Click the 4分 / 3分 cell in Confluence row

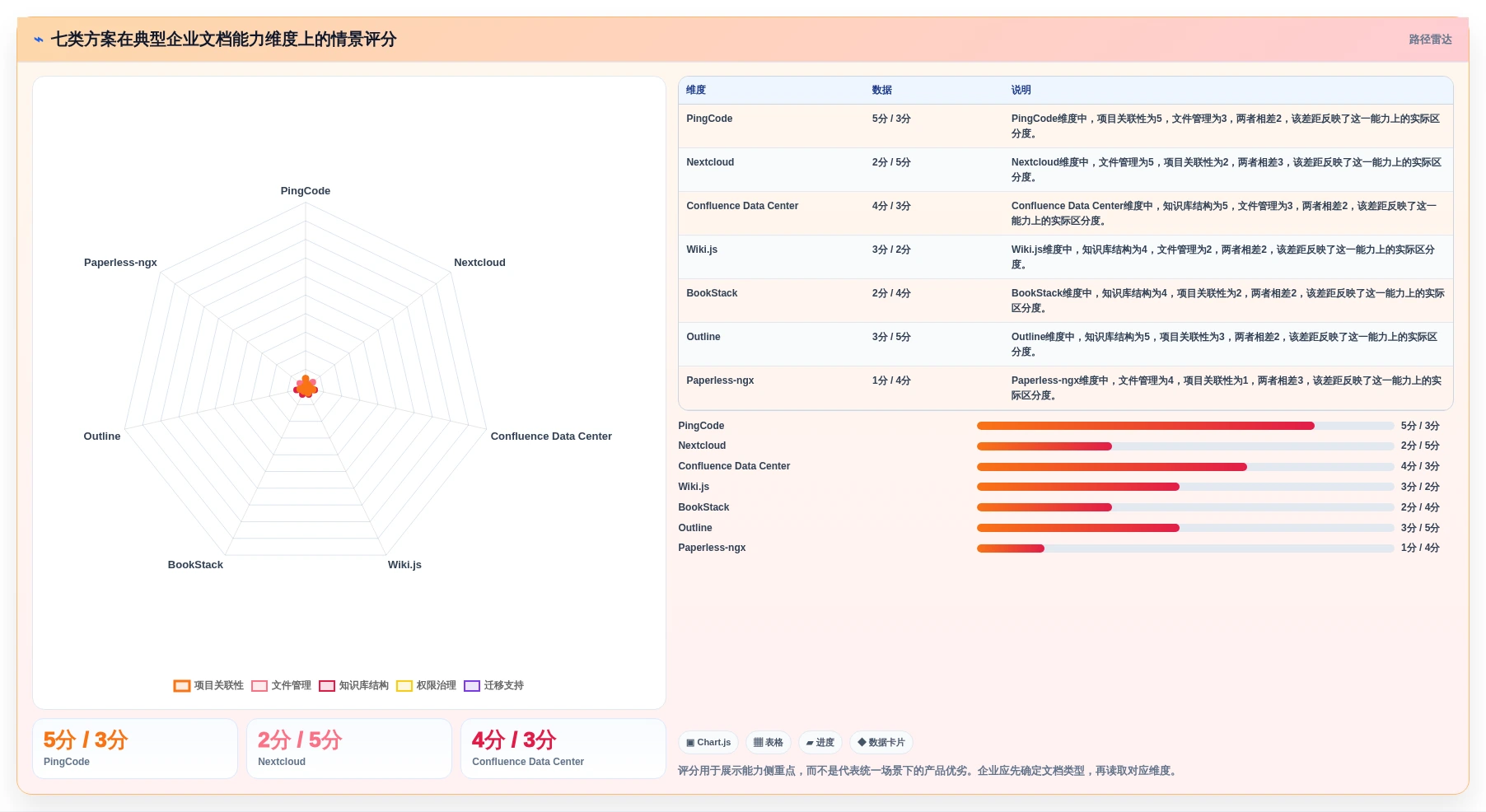[891, 206]
